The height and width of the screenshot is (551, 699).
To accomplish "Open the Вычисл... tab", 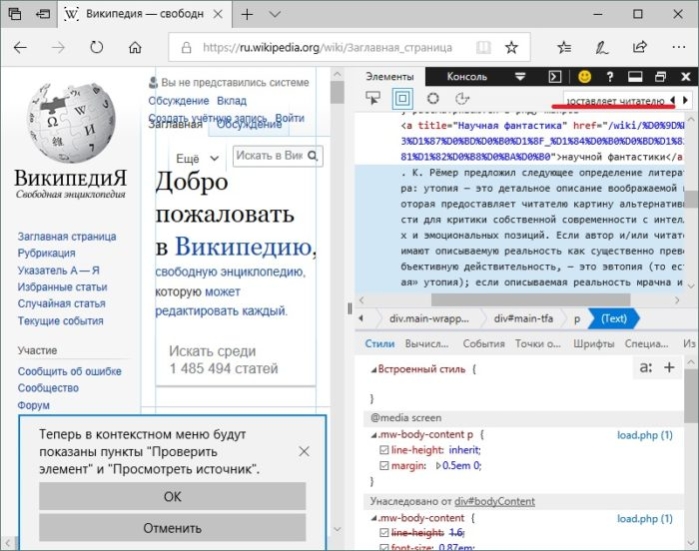I will 427,343.
